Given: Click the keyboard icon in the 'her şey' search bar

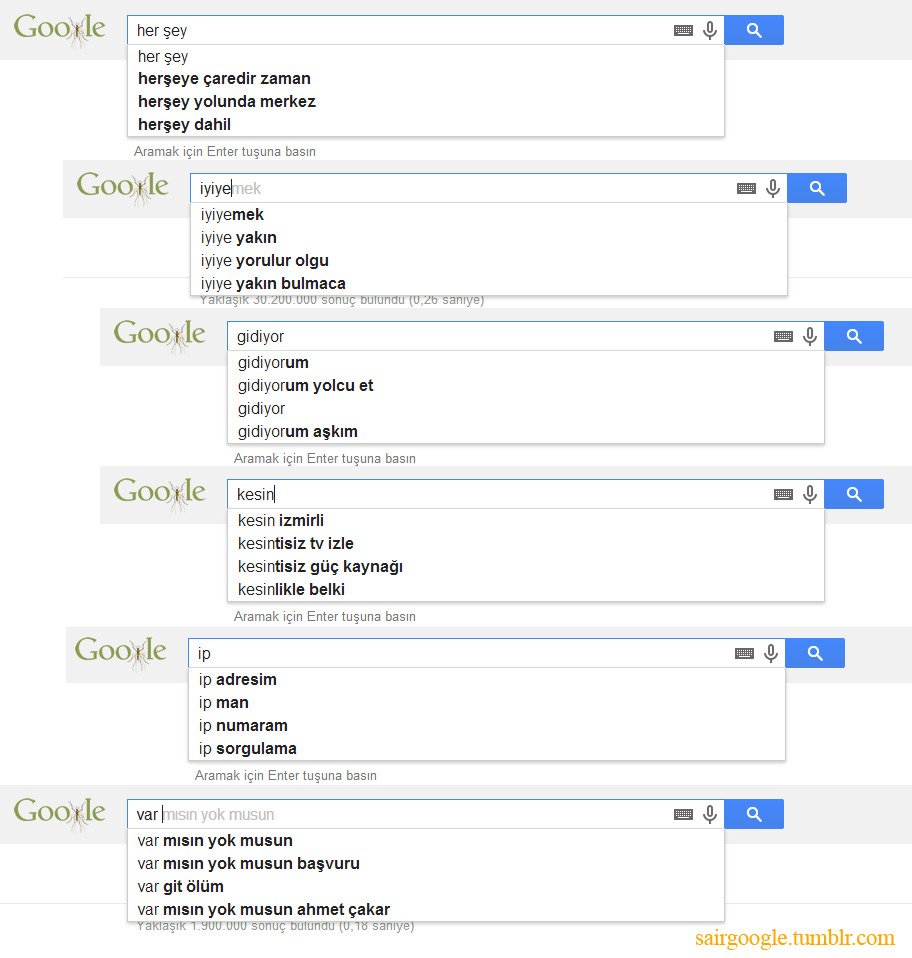Looking at the screenshot, I should pyautogui.click(x=683, y=31).
